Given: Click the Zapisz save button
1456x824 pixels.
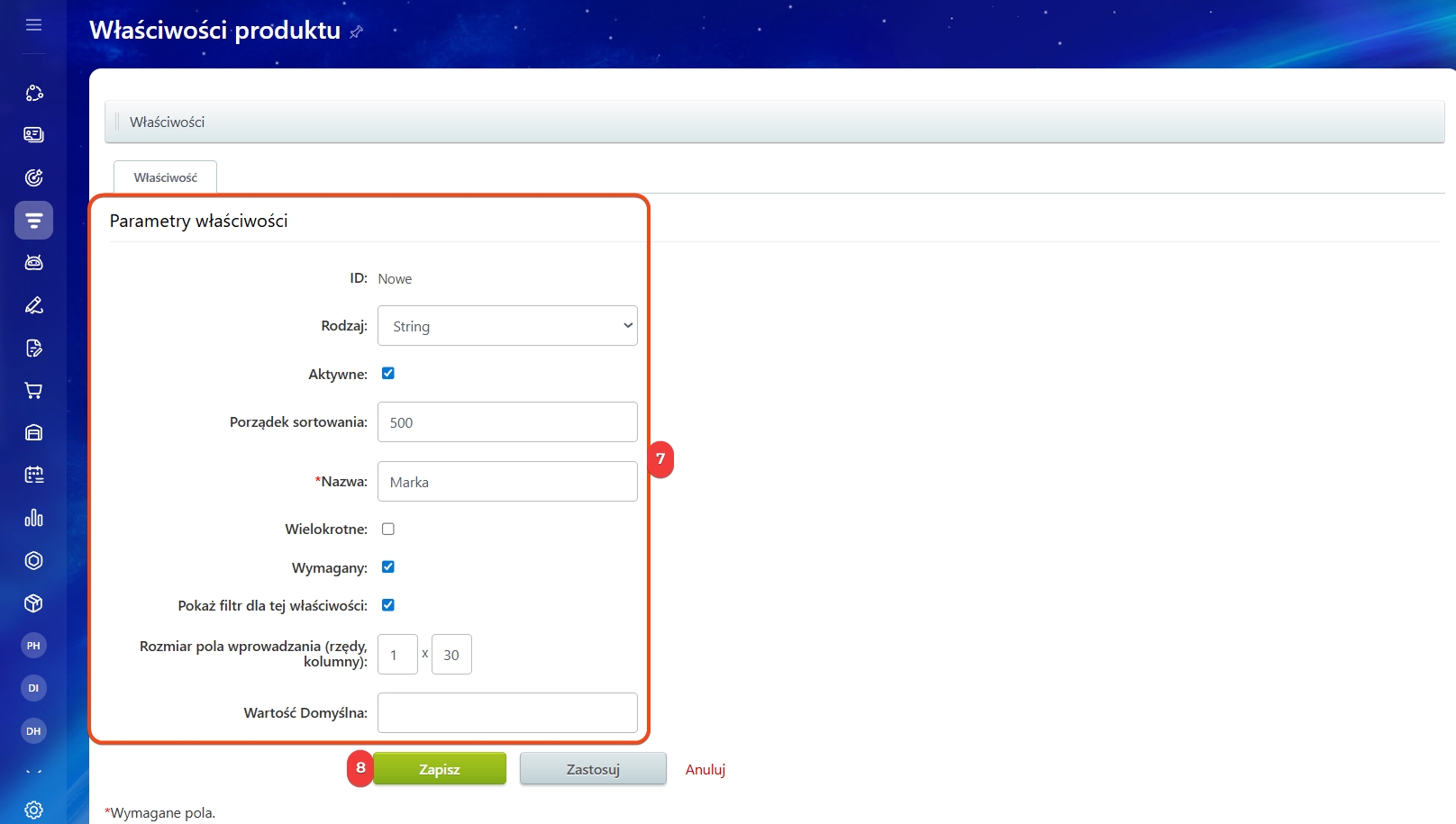Looking at the screenshot, I should click(x=440, y=769).
